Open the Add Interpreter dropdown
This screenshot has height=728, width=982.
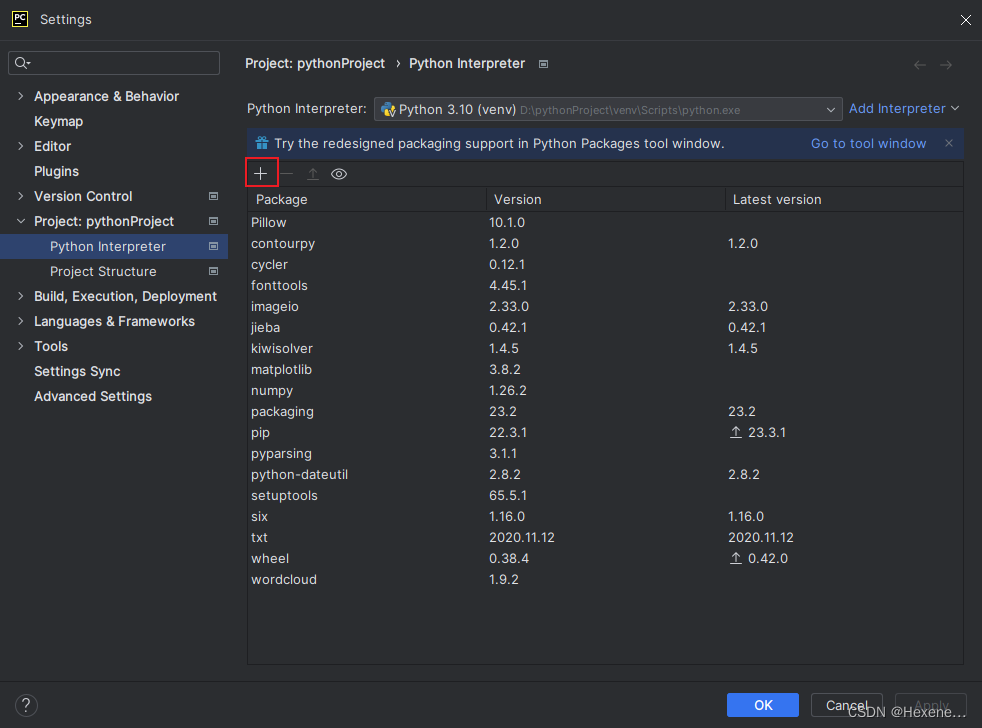click(904, 108)
